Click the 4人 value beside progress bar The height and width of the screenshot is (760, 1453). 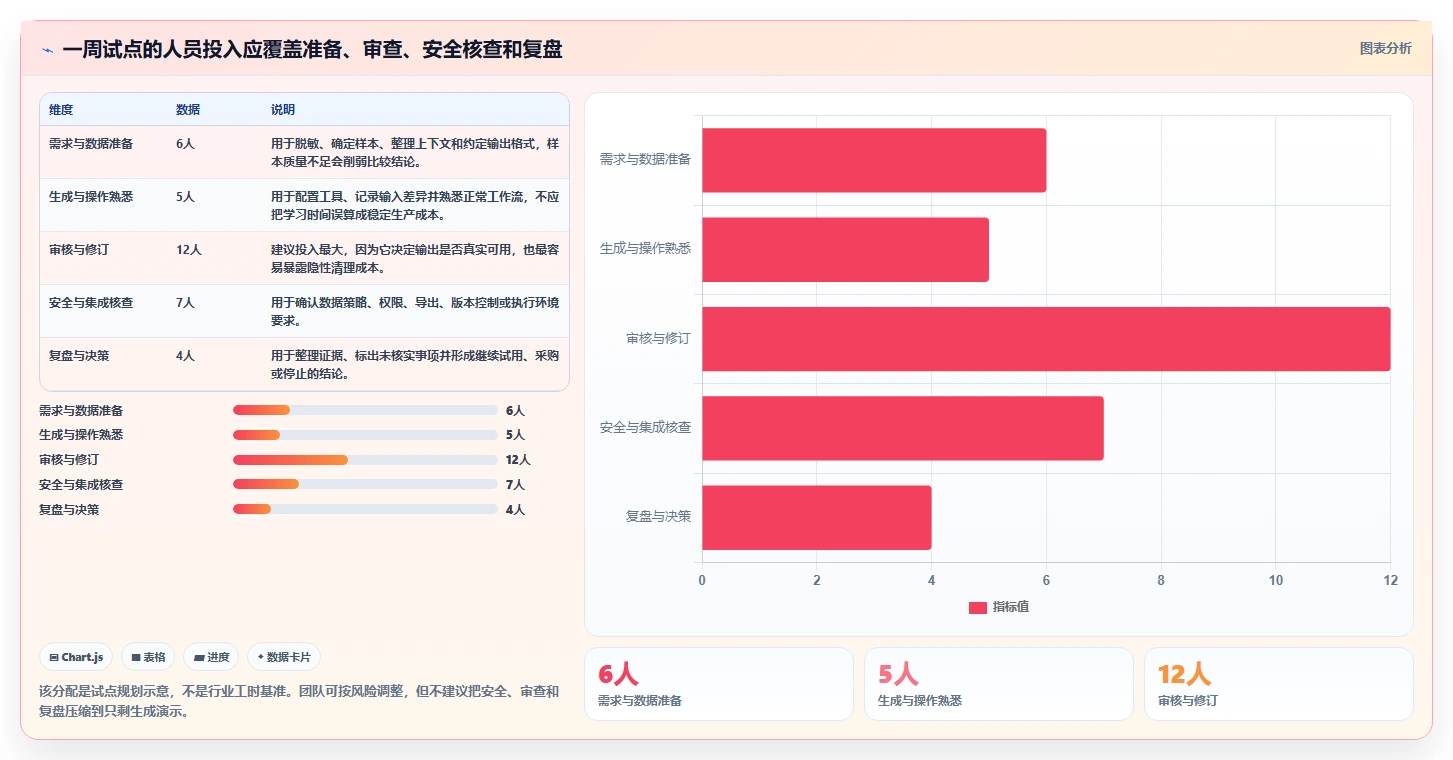click(515, 510)
